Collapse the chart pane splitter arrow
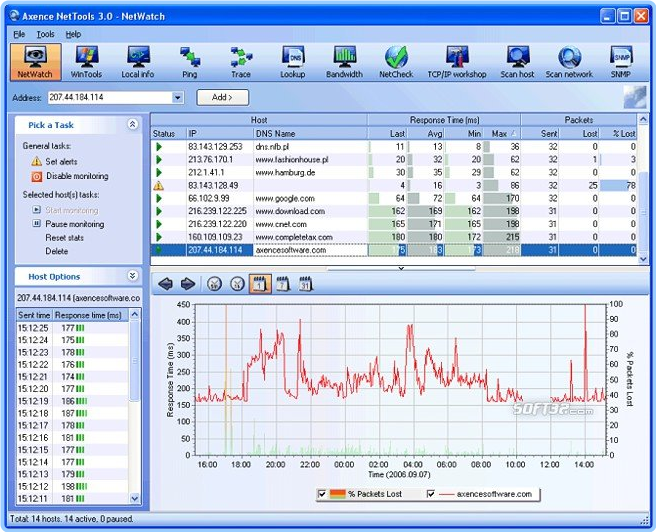This screenshot has height=532, width=656. coord(401,269)
